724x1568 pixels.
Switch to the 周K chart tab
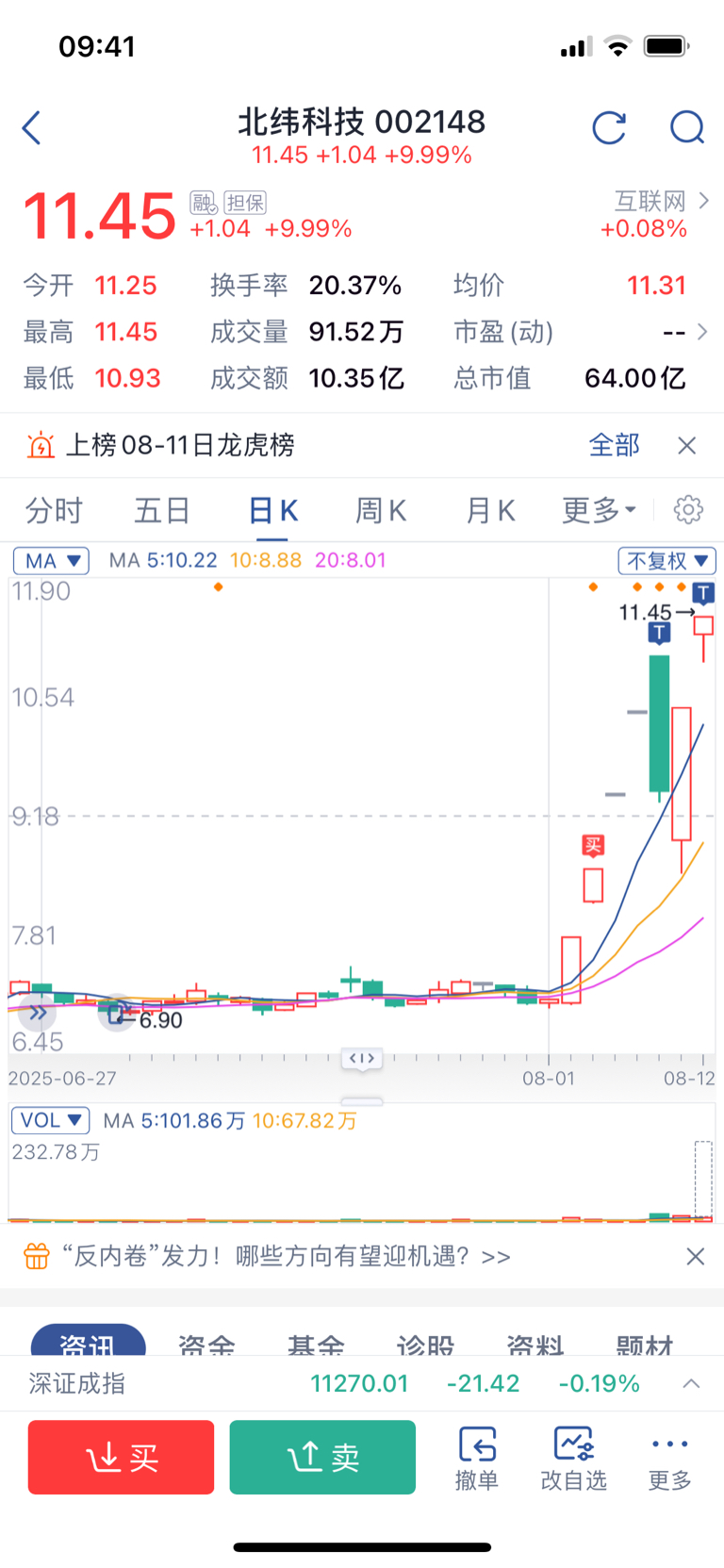381,510
